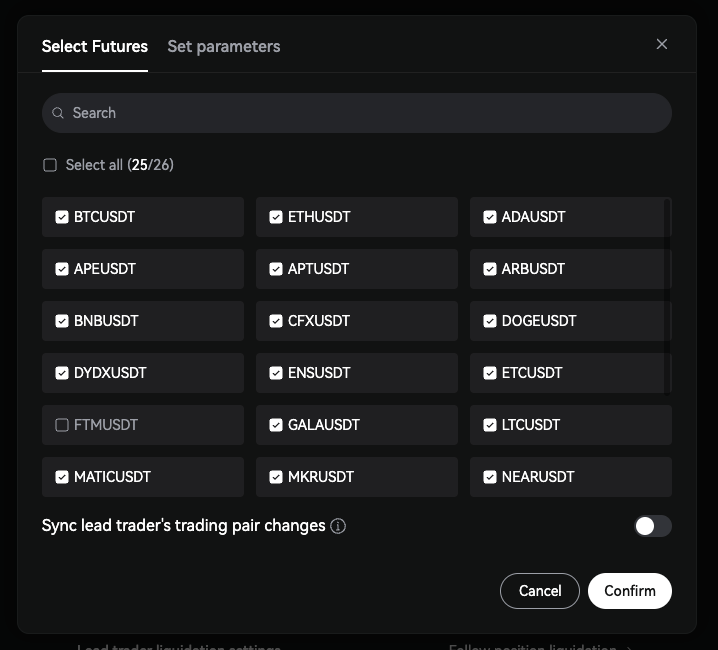718x650 pixels.
Task: Uncheck the GALAUSDT pair
Action: coord(276,425)
